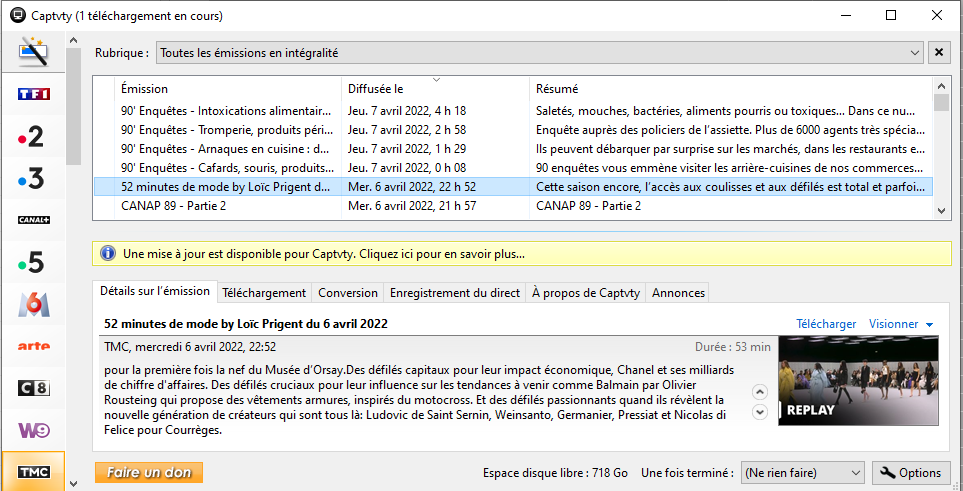The width and height of the screenshot is (963, 491).
Task: Click the Visionner link
Action: [893, 324]
